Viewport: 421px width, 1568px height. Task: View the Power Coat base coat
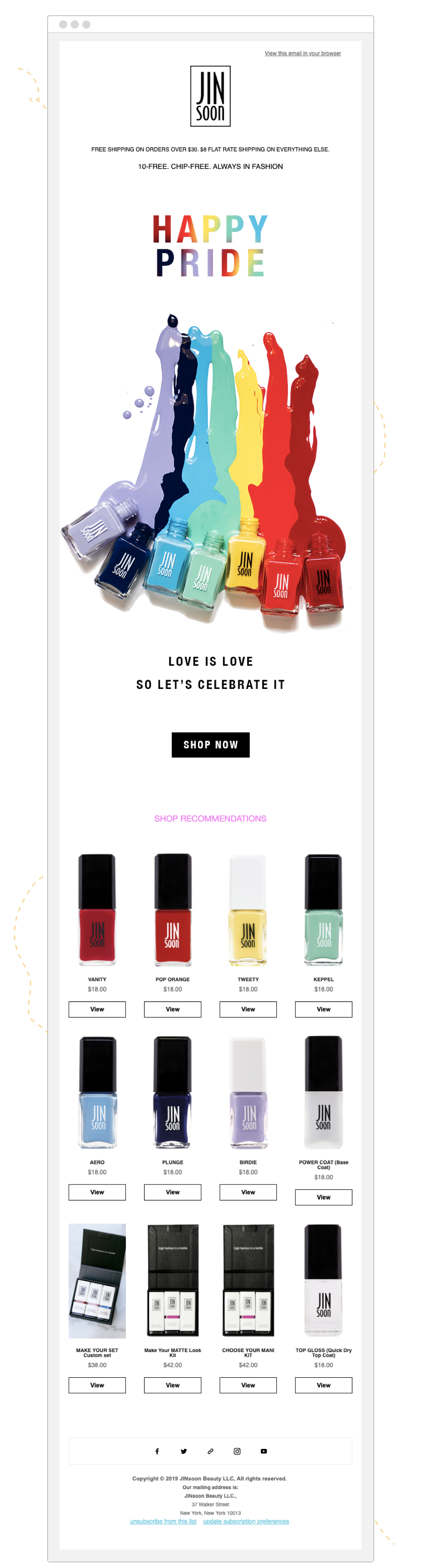324,1197
